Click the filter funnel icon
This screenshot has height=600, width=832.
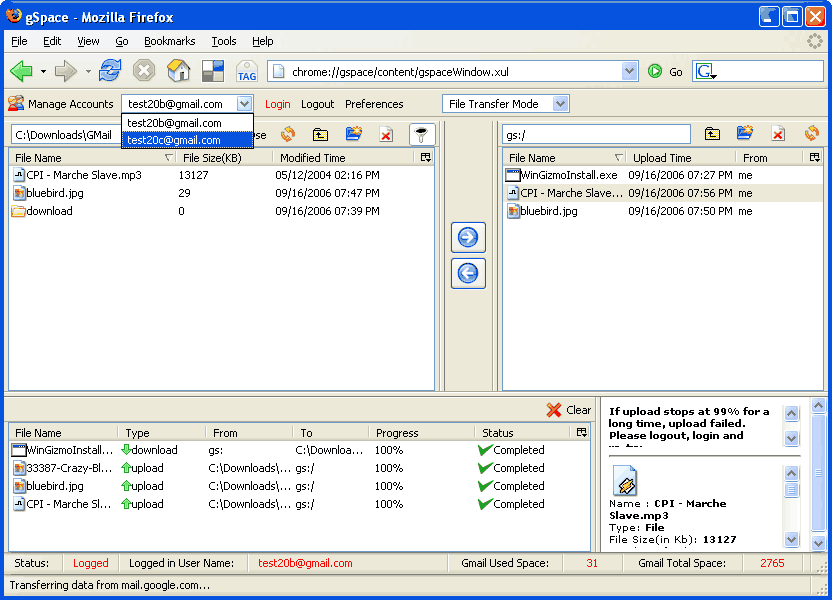pyautogui.click(x=422, y=135)
